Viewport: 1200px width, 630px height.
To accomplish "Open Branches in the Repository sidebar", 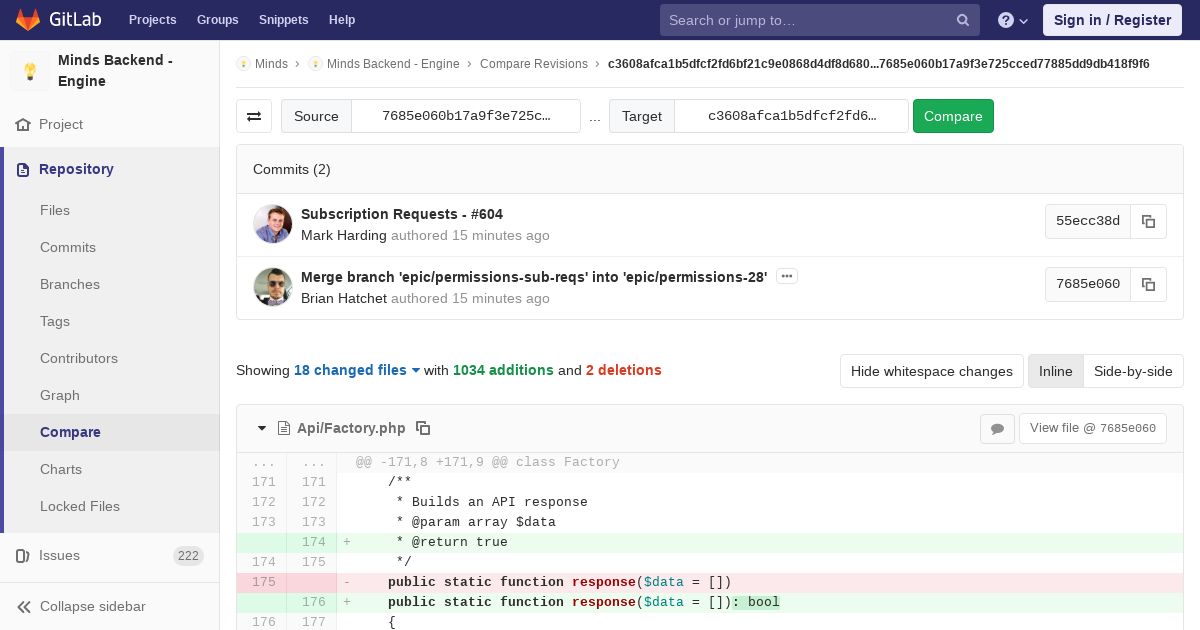I will tap(70, 284).
